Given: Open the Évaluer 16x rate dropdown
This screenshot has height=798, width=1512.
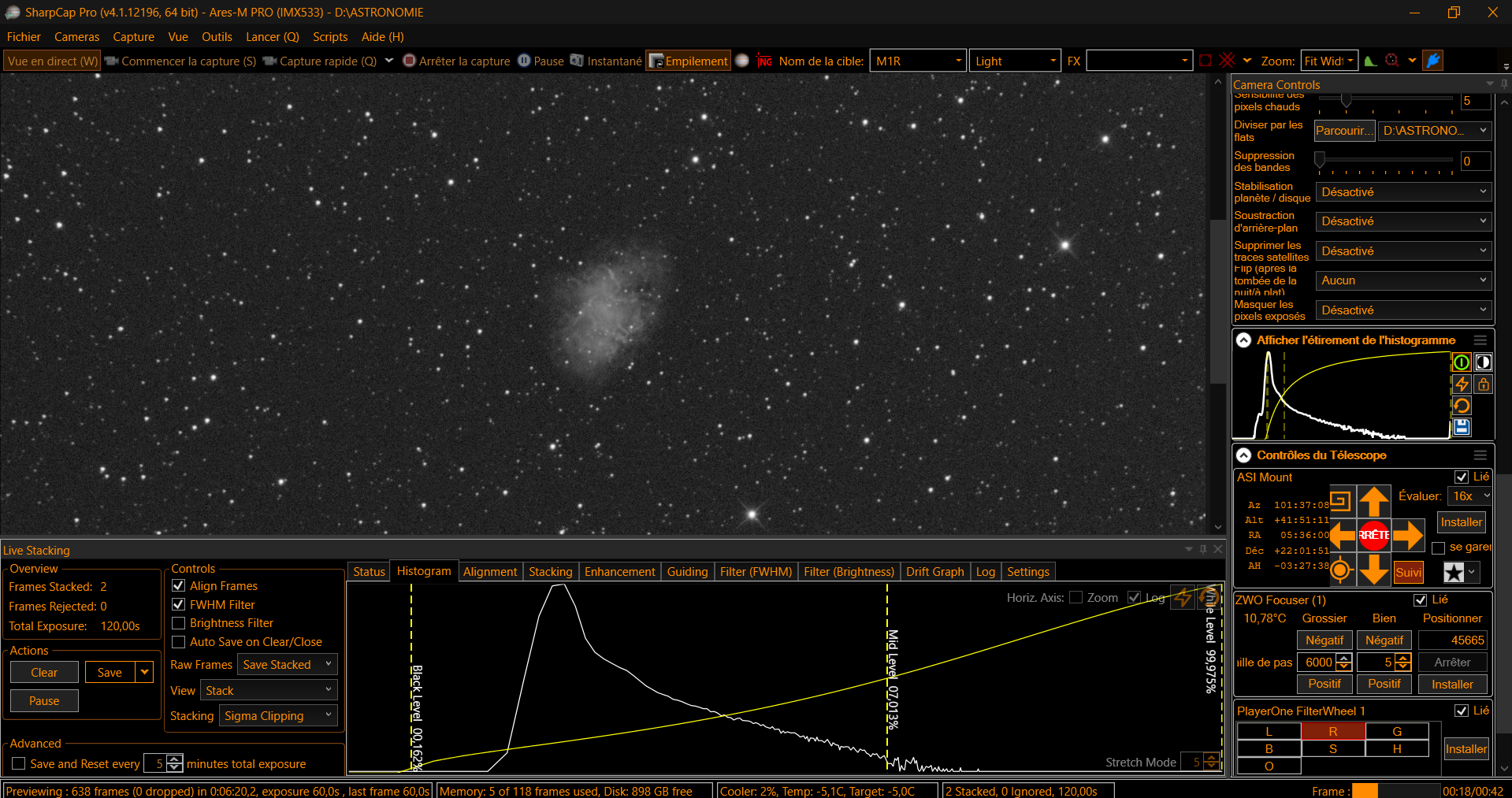Looking at the screenshot, I should pos(1470,496).
